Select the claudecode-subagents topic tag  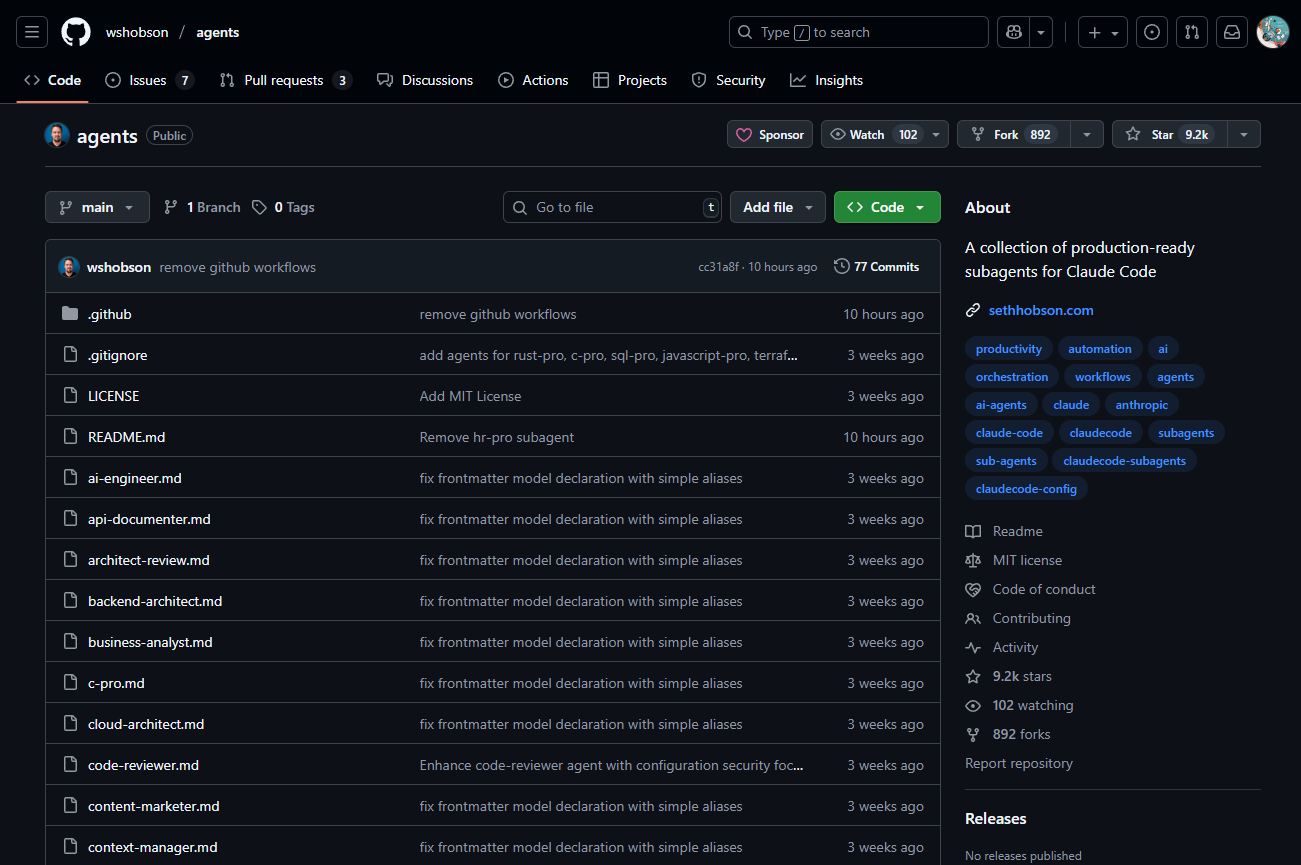pos(1124,461)
